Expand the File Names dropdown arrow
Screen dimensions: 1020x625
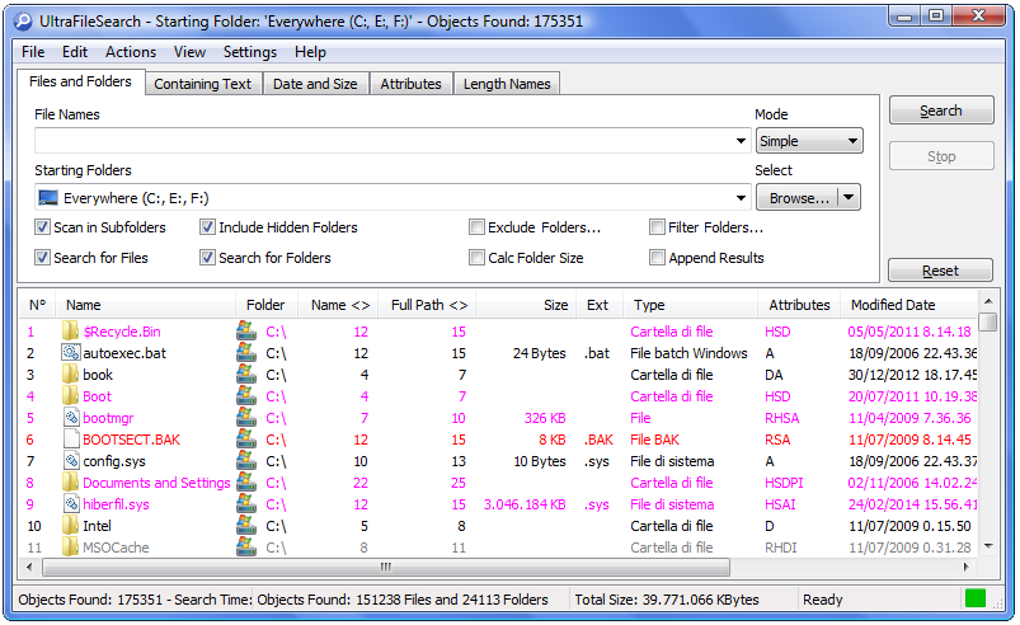pos(741,140)
